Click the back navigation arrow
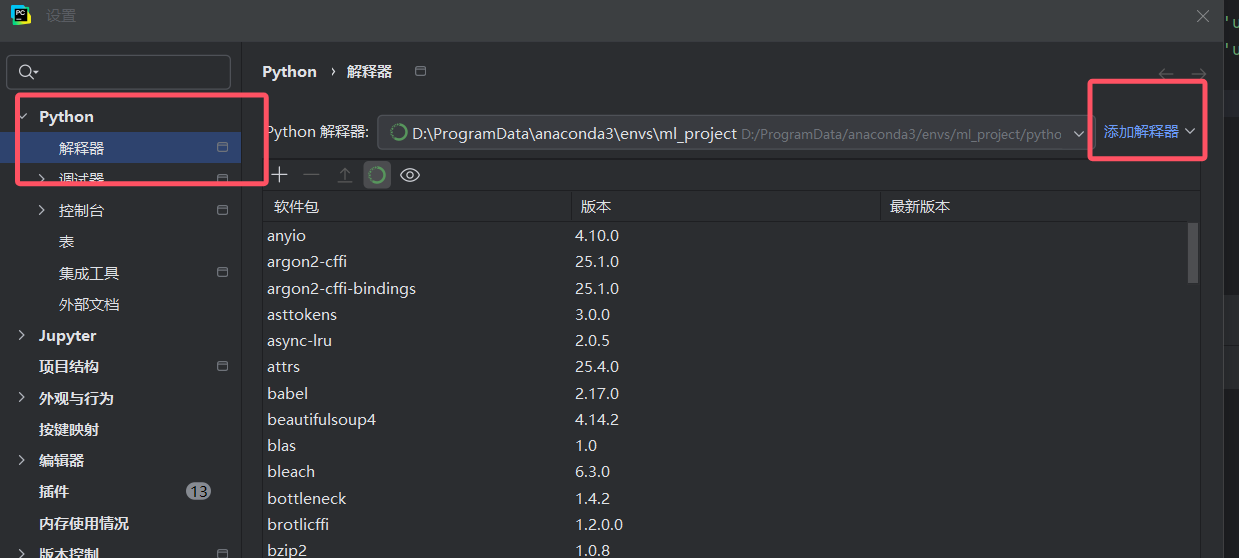This screenshot has height=558, width=1239. [1166, 73]
